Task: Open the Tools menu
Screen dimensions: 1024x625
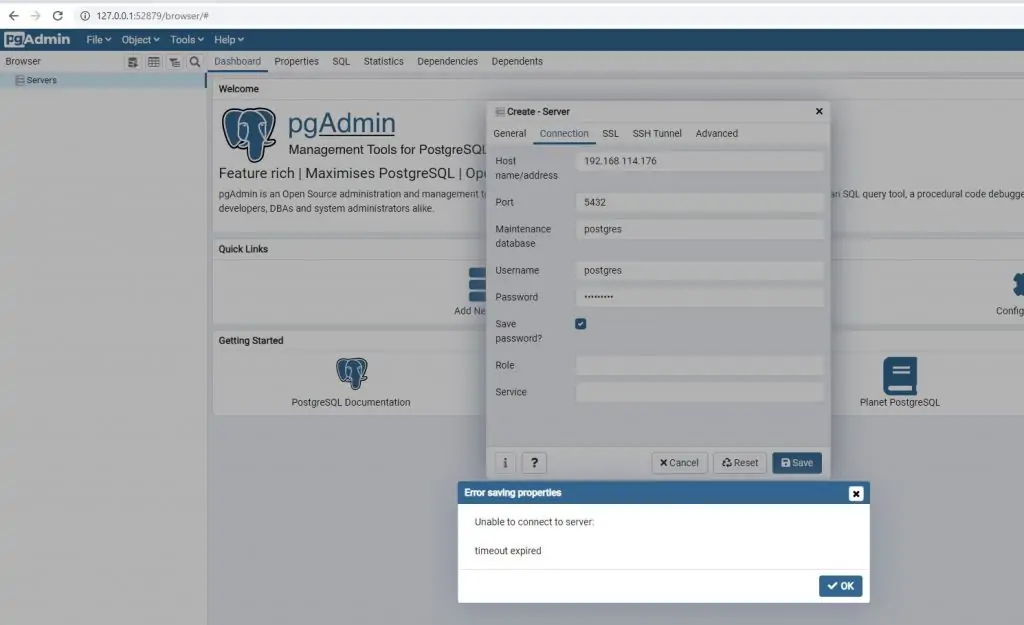Action: [185, 39]
